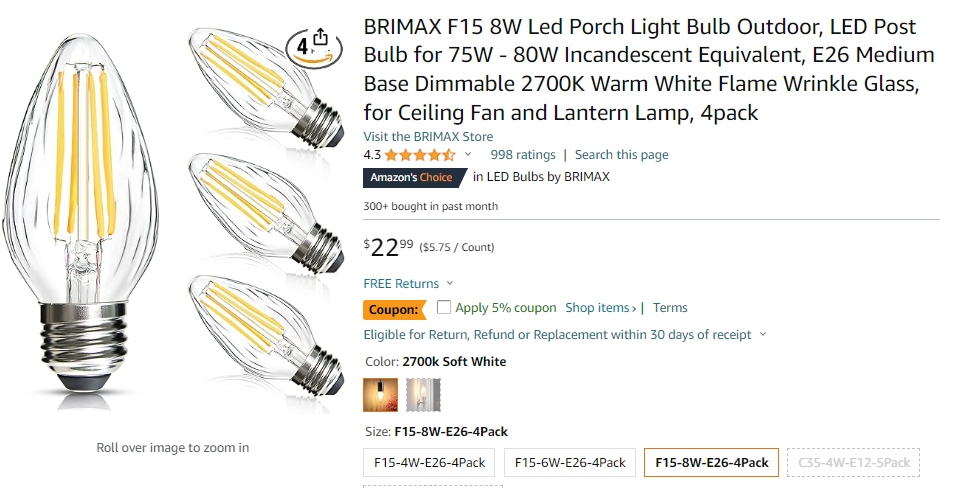Expand the Eligible for Return details

[763, 335]
